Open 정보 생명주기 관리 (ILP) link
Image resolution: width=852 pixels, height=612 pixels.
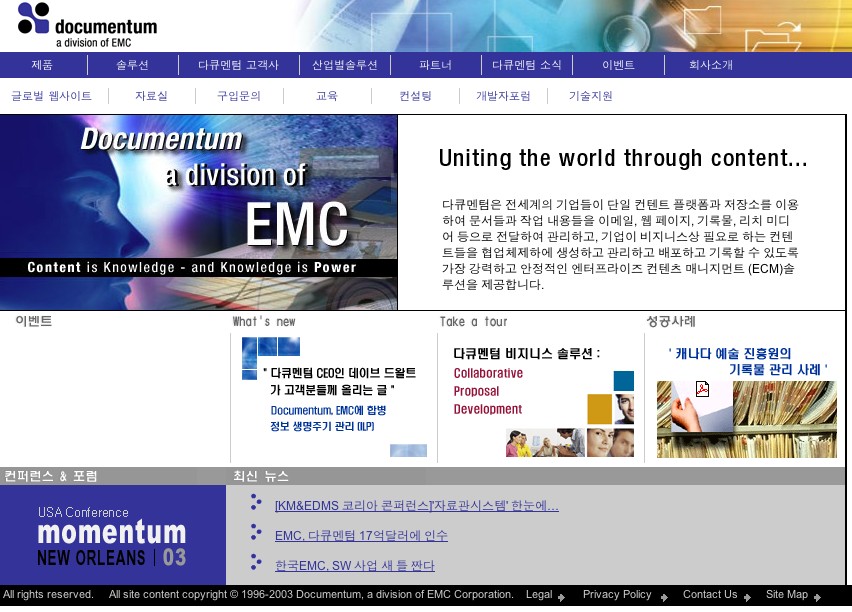(x=322, y=426)
